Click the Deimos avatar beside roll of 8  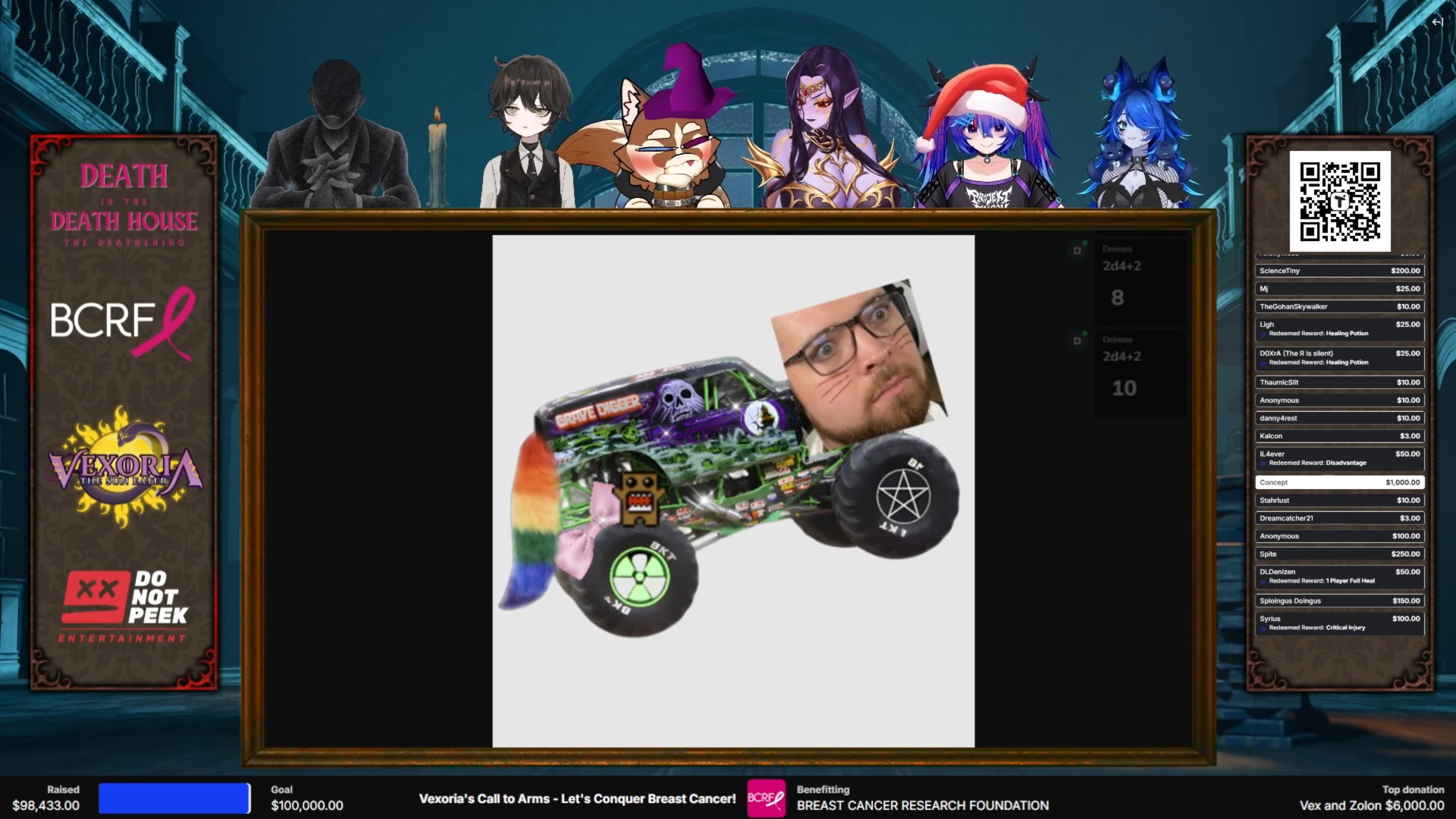pyautogui.click(x=1077, y=251)
